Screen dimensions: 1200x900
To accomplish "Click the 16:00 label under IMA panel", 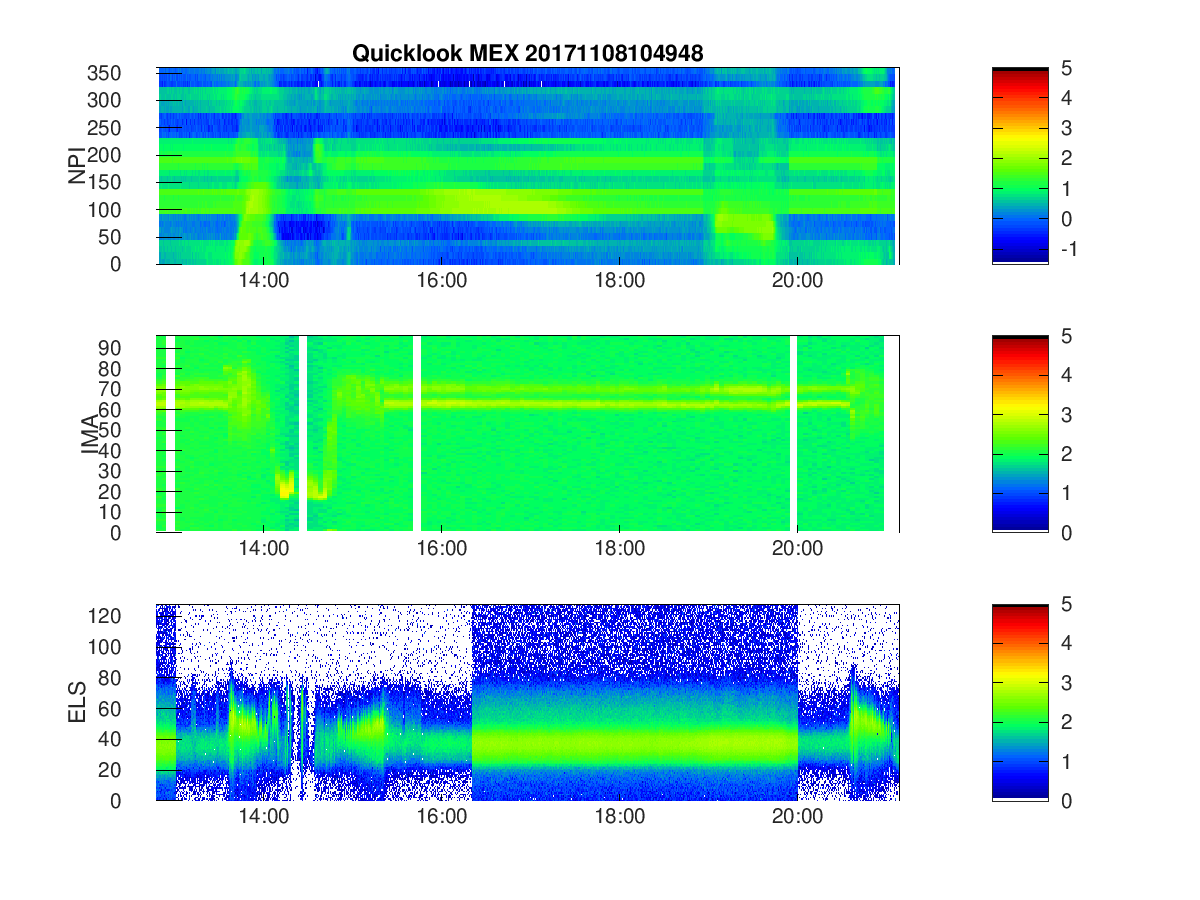I will (442, 549).
